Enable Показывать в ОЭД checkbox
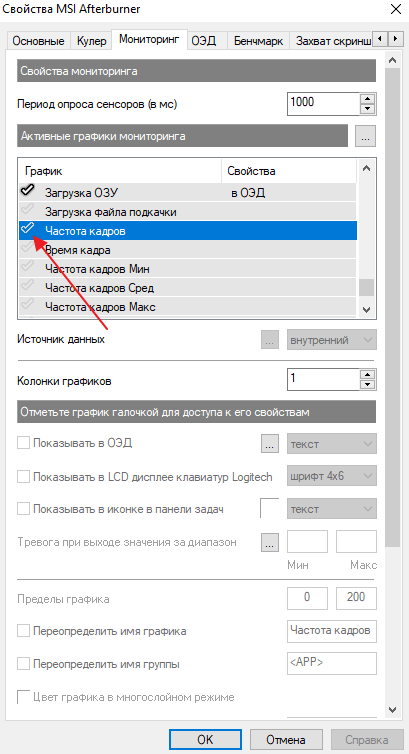The image size is (409, 754). [23, 443]
